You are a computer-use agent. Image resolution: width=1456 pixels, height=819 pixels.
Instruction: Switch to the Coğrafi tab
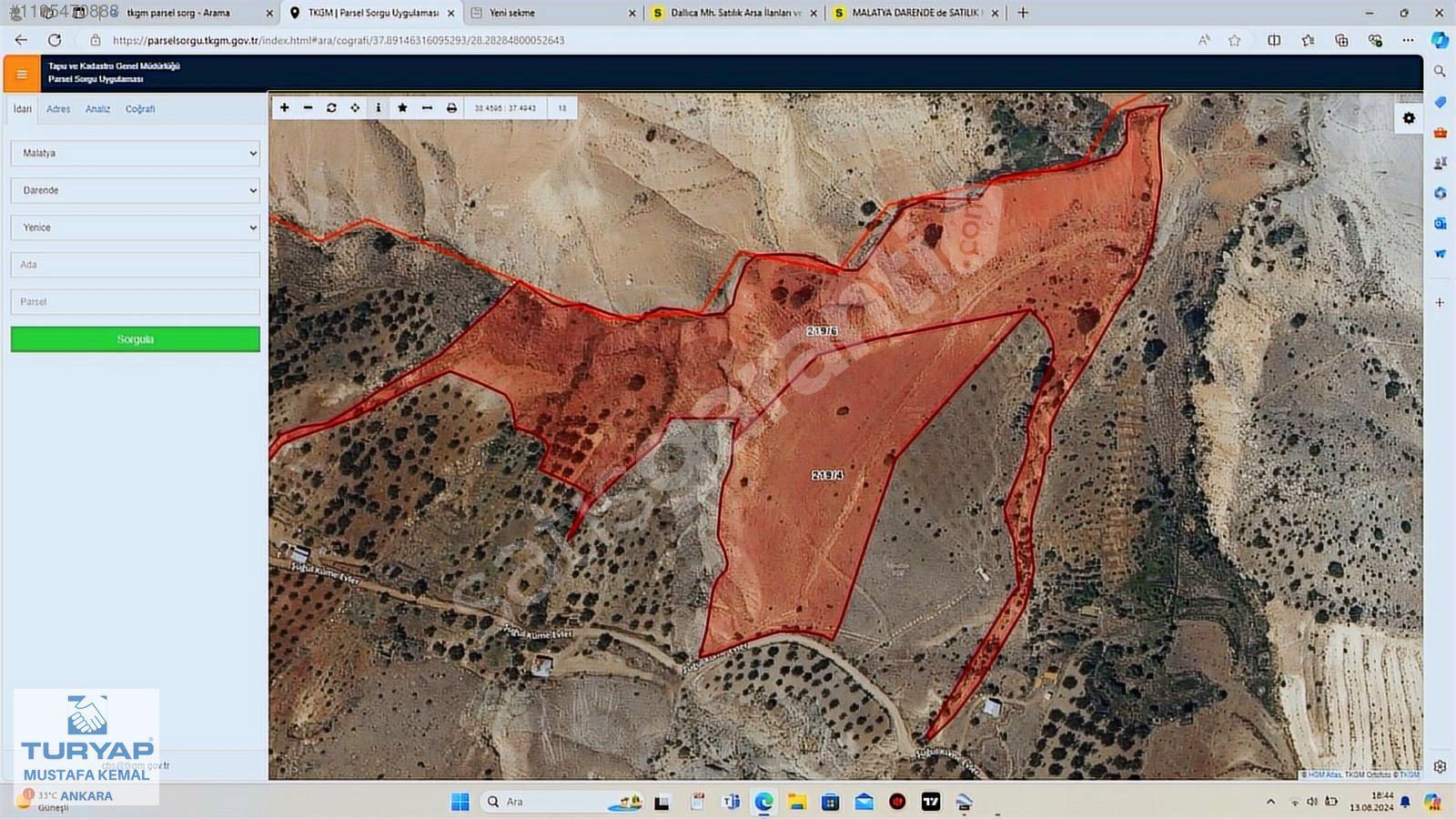(x=140, y=109)
